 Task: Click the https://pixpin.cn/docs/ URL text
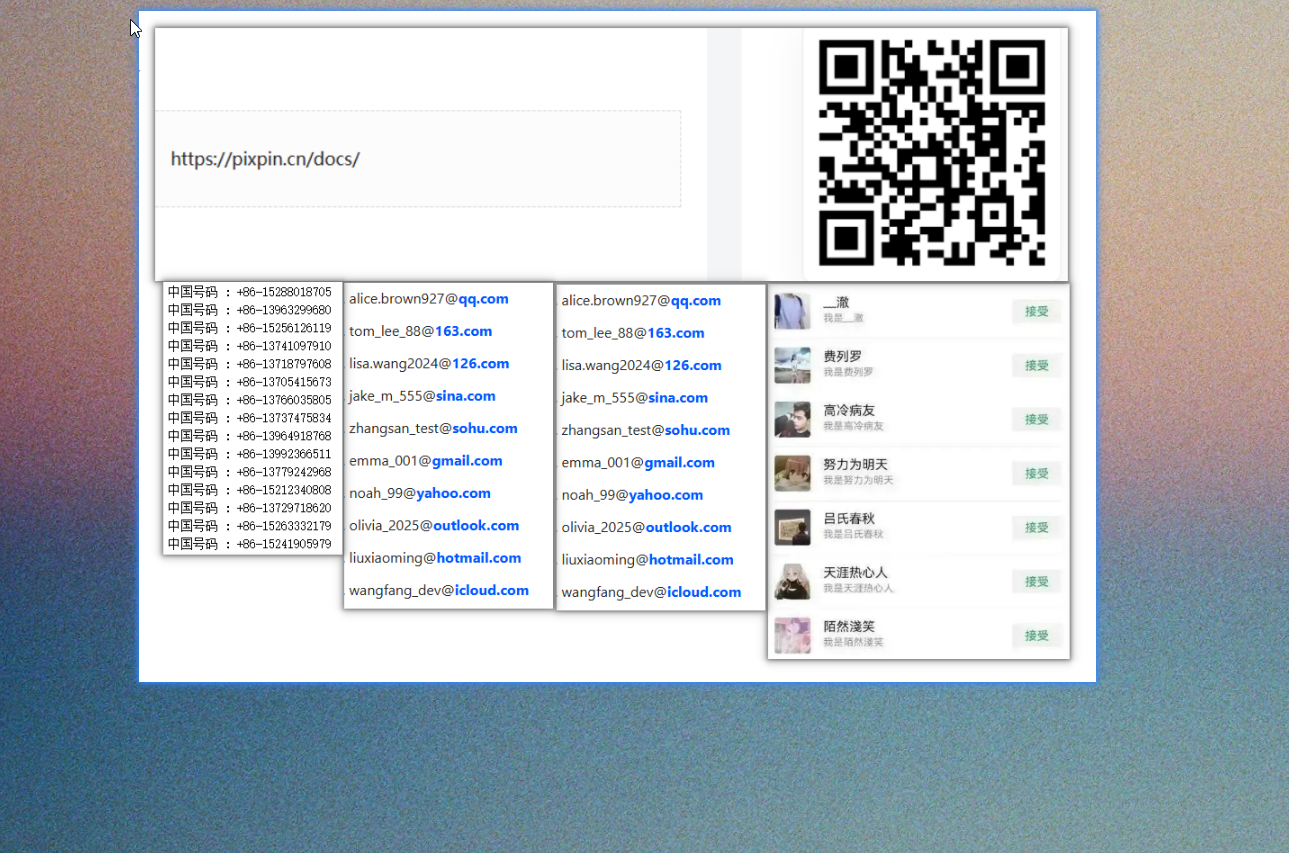point(265,159)
